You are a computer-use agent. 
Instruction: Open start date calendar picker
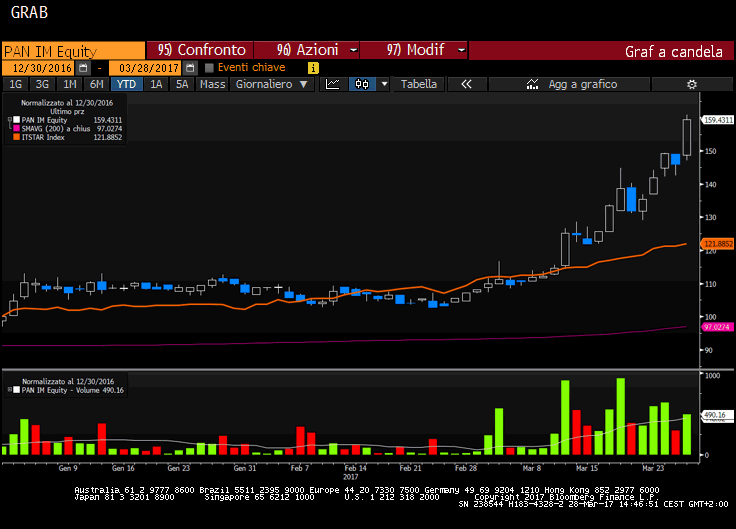click(x=83, y=68)
